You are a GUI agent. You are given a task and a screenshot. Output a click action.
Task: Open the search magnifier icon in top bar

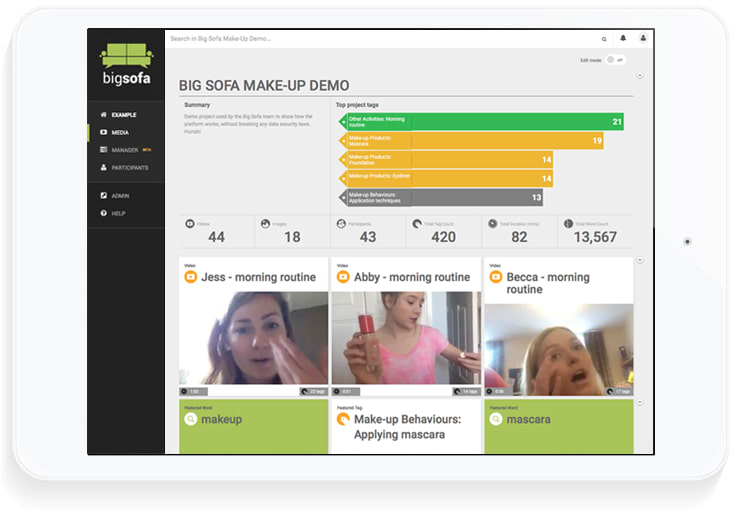click(604, 39)
